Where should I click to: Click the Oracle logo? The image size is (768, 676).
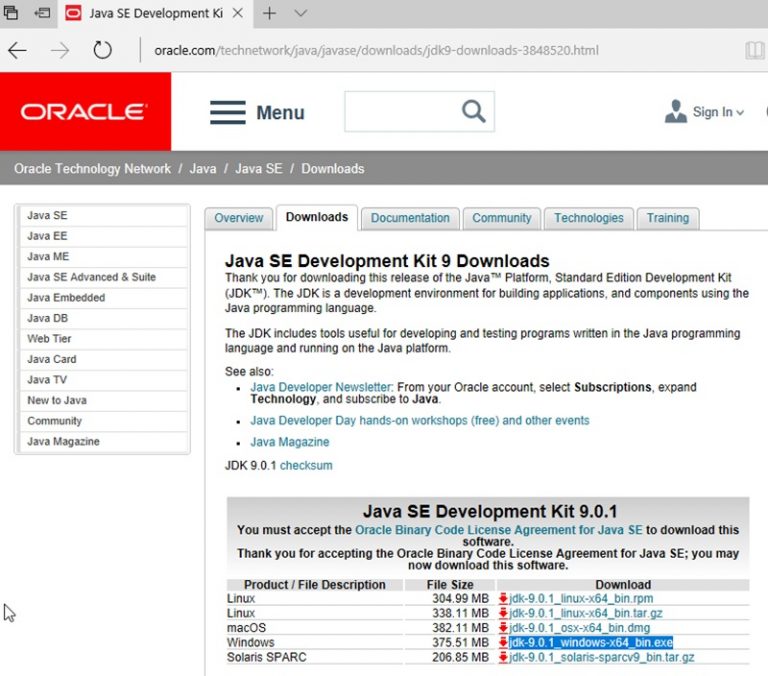coord(84,112)
